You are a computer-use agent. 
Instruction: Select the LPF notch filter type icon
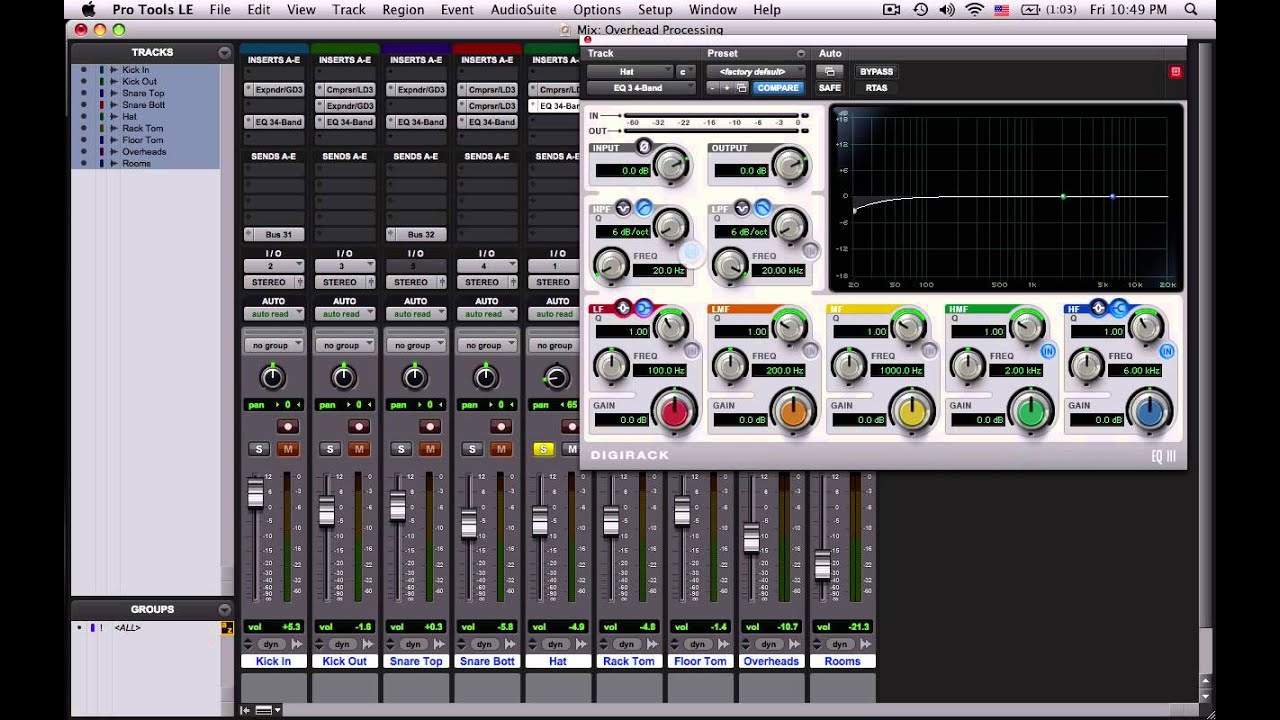(742, 208)
